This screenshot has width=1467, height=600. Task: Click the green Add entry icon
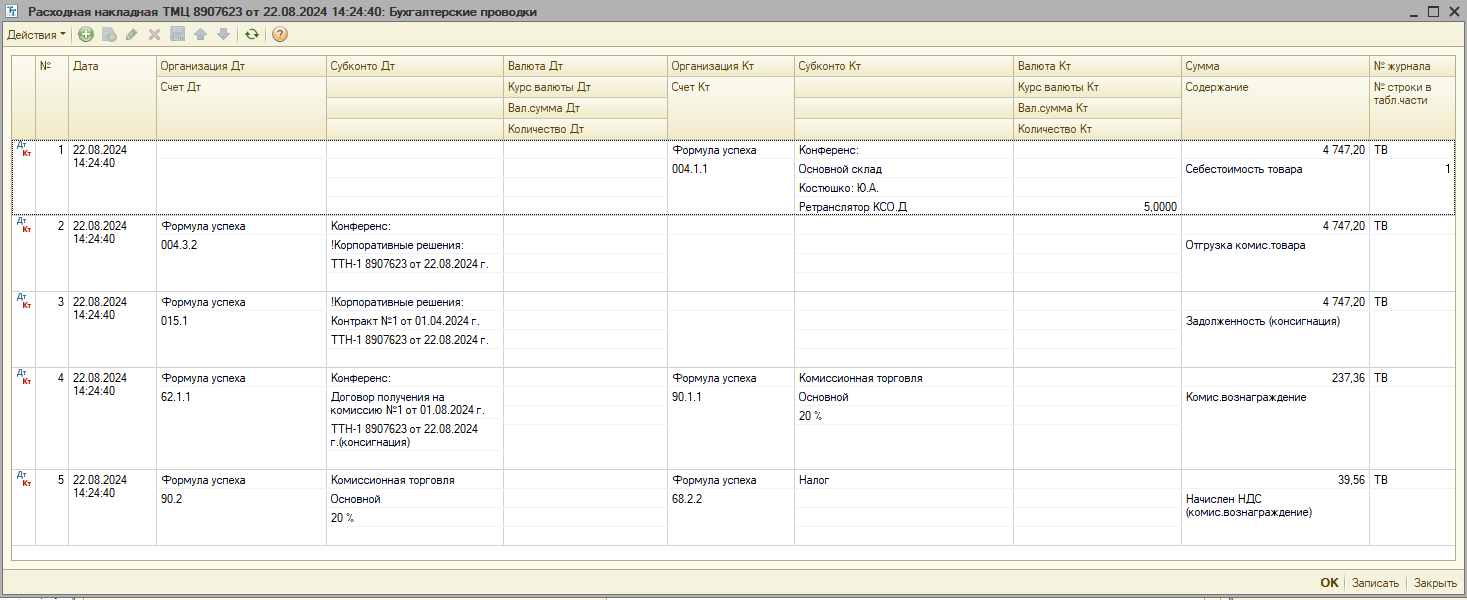click(86, 34)
